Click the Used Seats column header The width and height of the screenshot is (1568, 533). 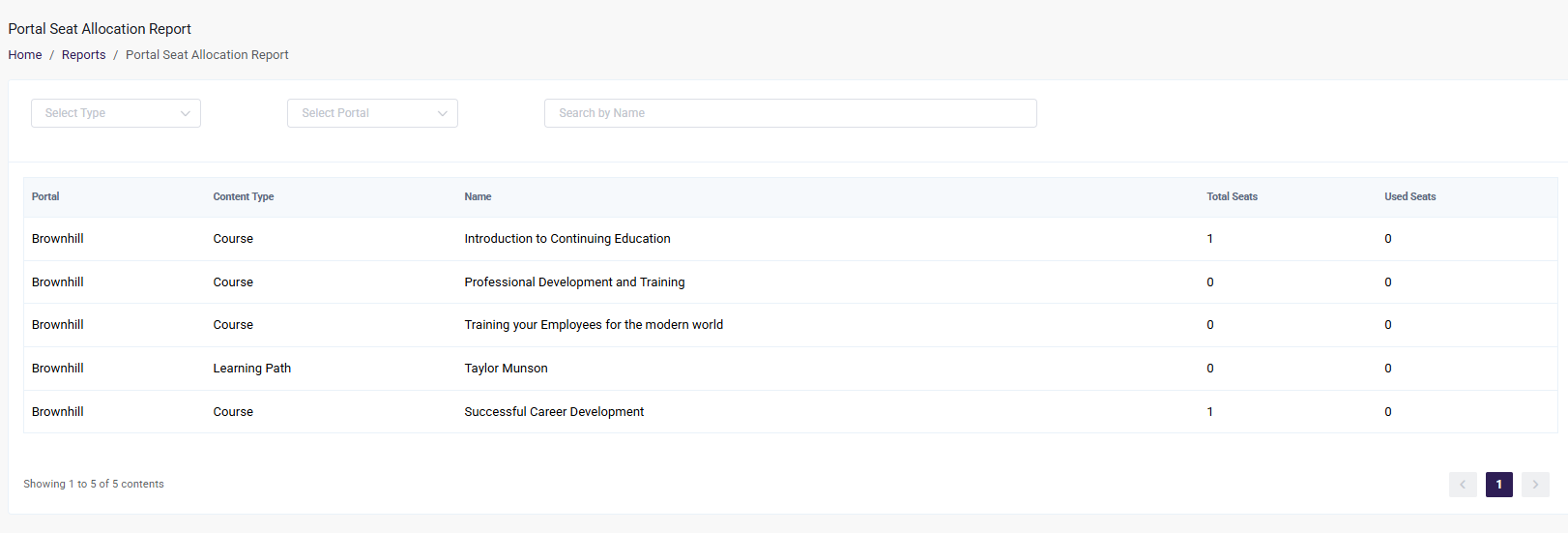point(1409,196)
